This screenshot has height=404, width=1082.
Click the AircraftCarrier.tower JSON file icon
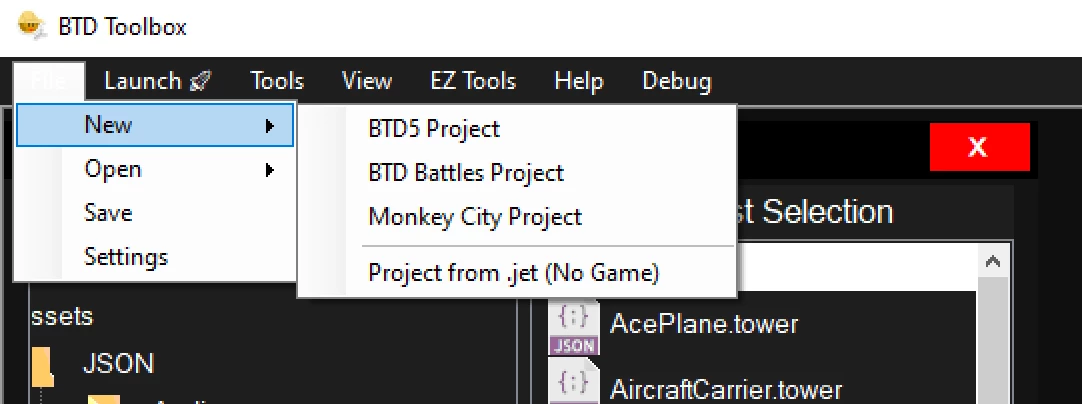coord(573,382)
